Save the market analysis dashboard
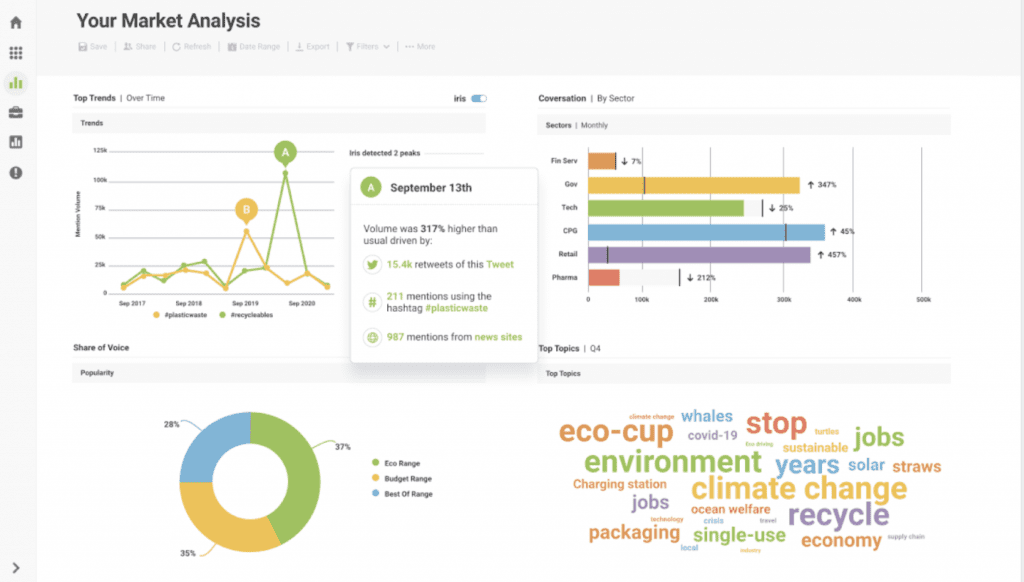 [x=92, y=46]
